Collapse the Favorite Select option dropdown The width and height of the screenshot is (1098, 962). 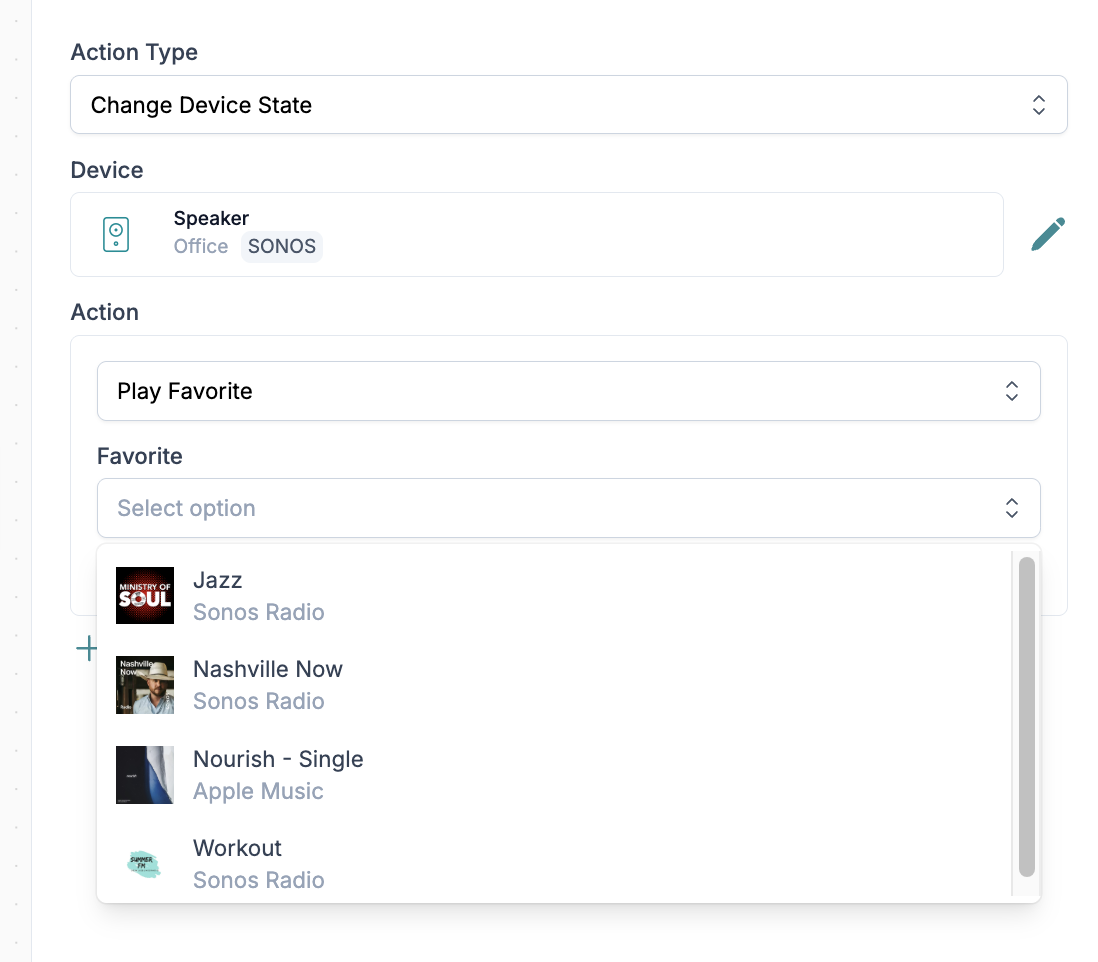click(x=569, y=508)
